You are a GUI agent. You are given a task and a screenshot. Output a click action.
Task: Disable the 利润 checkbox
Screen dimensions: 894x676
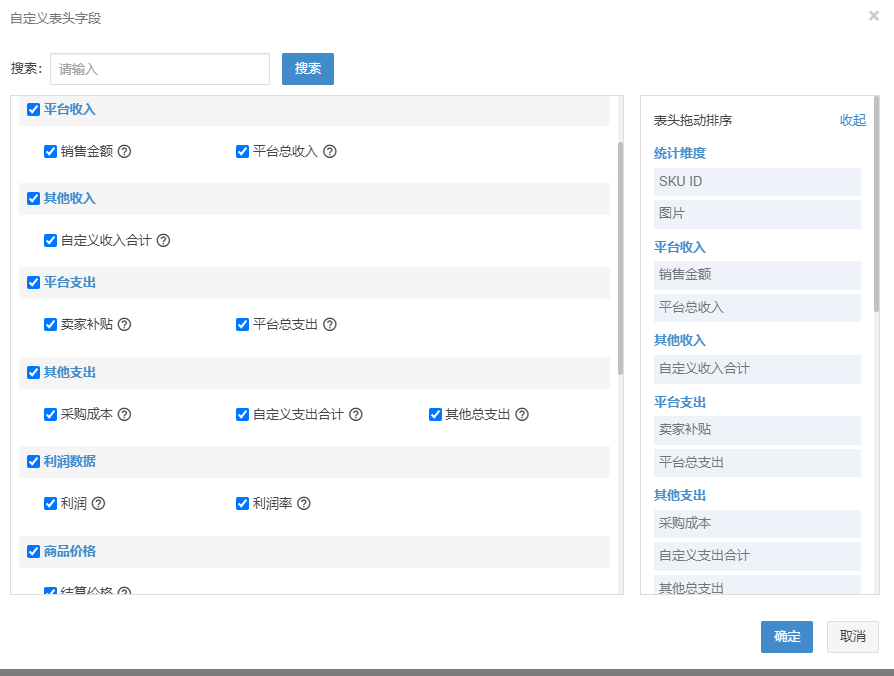coord(50,503)
